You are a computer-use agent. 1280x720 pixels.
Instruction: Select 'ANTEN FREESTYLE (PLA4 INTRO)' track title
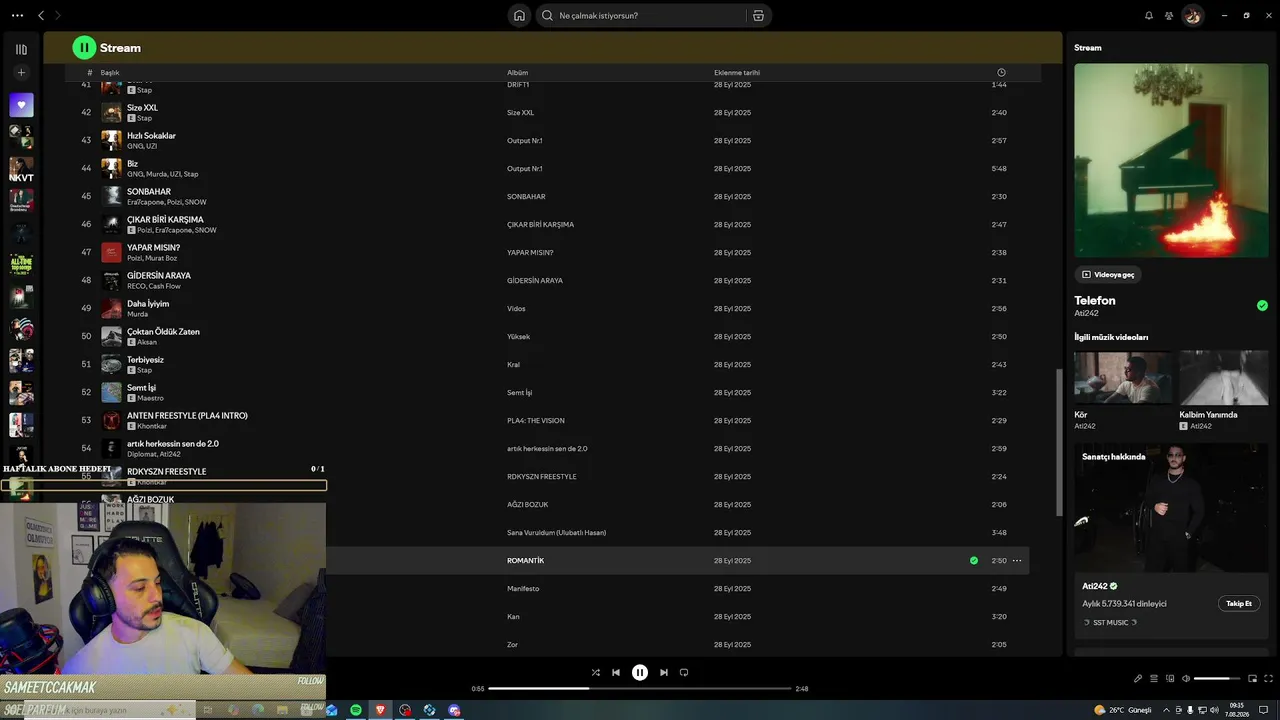(187, 416)
